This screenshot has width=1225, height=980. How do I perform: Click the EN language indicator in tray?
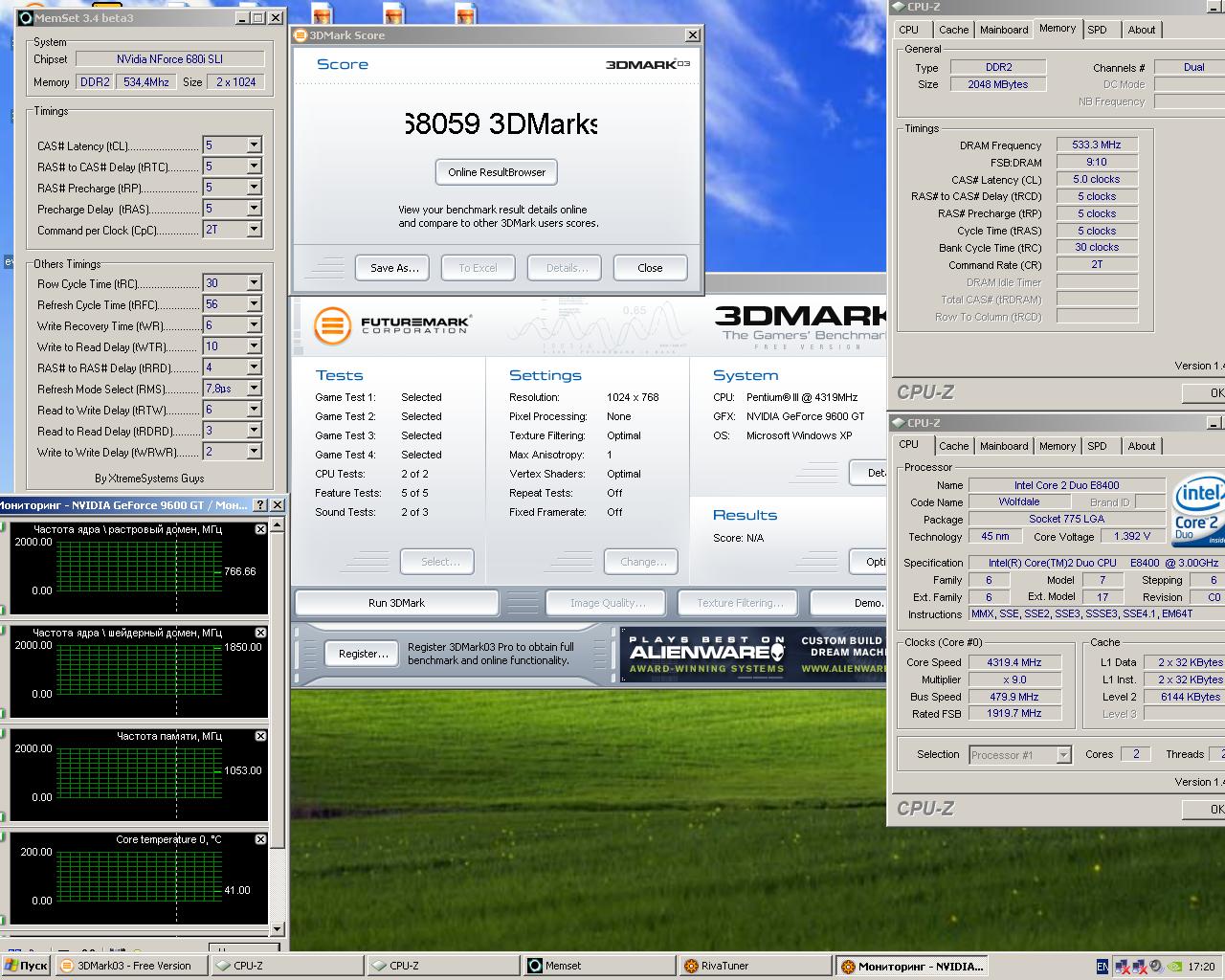pos(1102,967)
